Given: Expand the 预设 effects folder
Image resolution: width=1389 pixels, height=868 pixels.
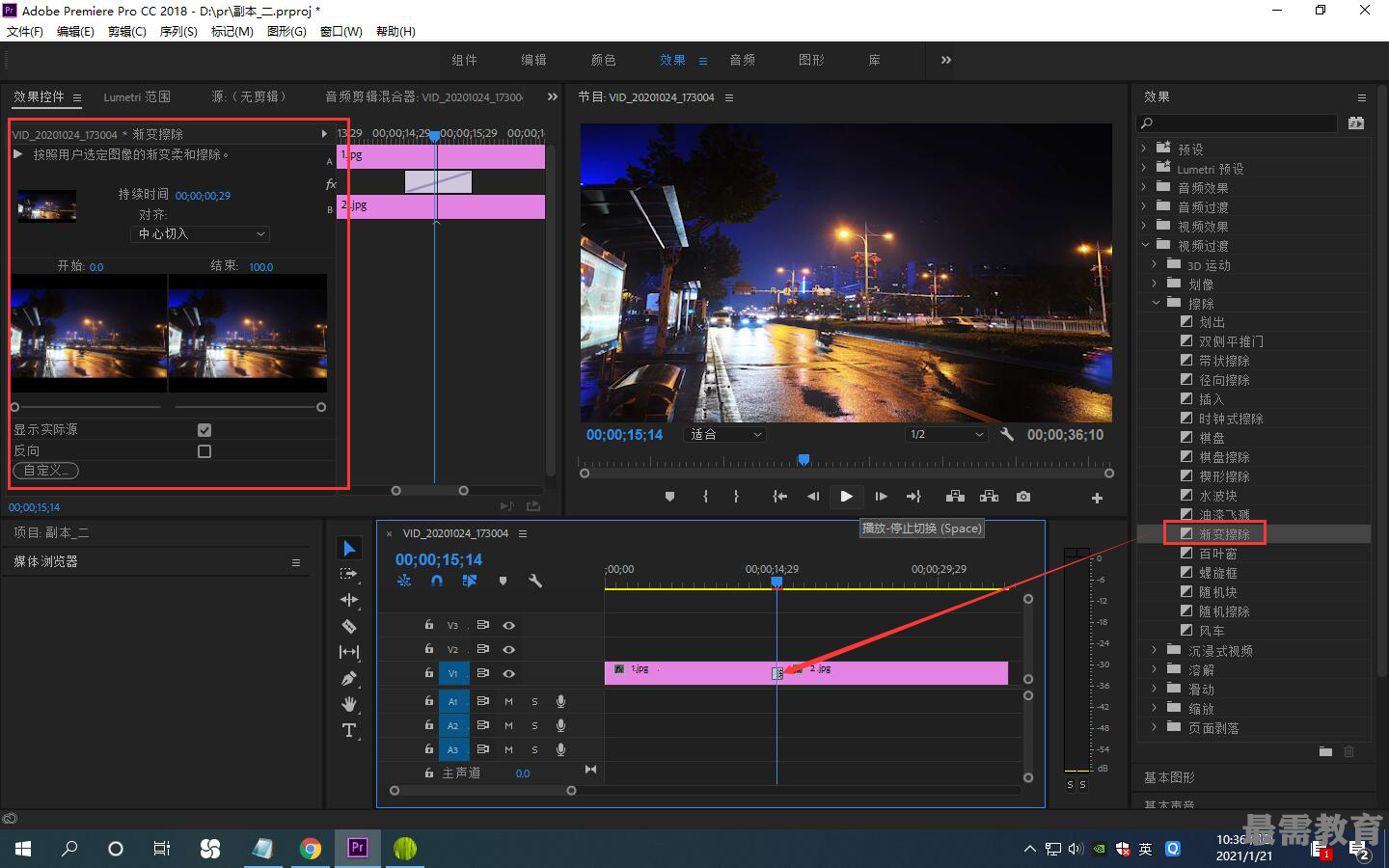Looking at the screenshot, I should point(1144,149).
